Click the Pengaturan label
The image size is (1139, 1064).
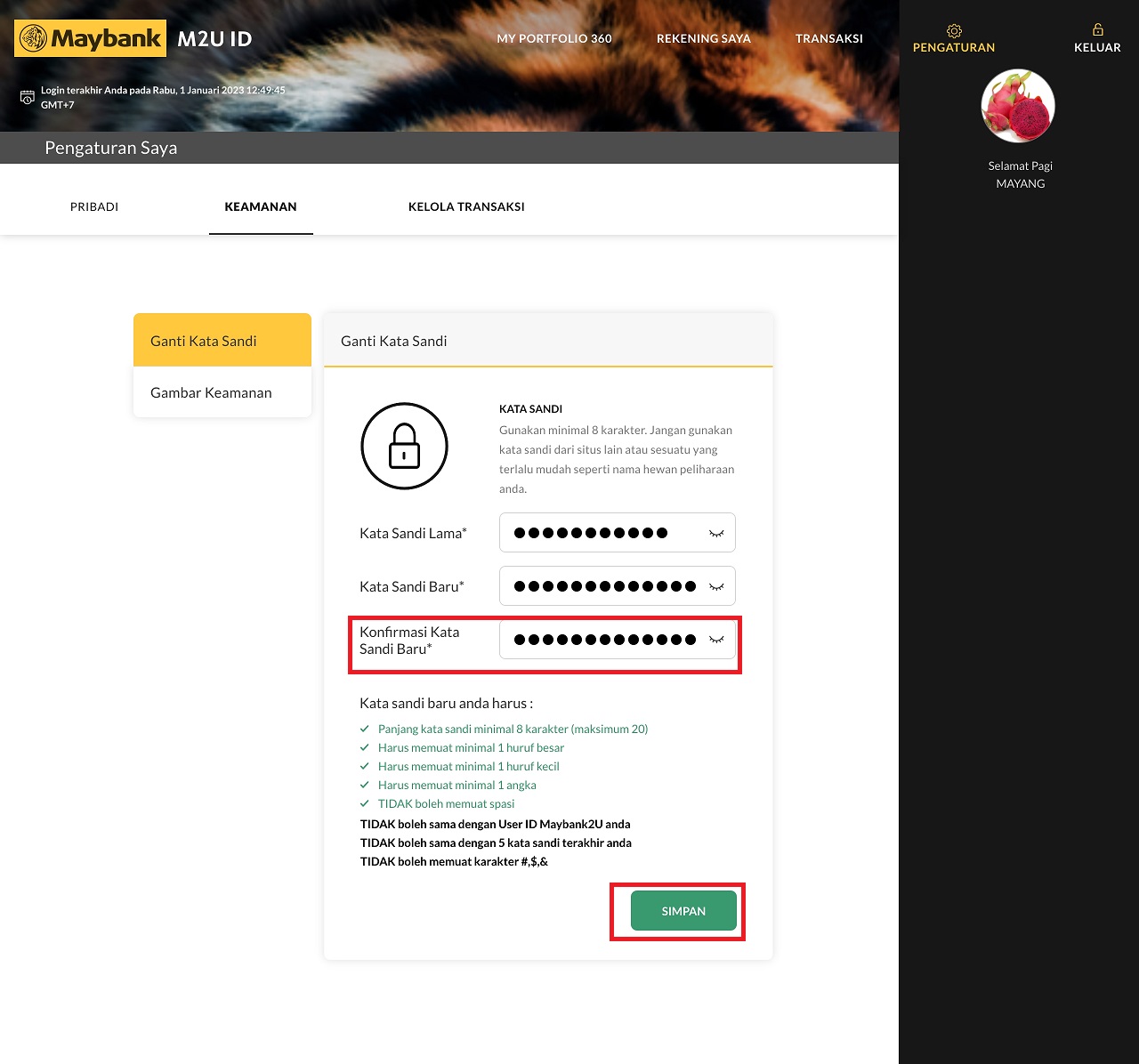point(954,48)
